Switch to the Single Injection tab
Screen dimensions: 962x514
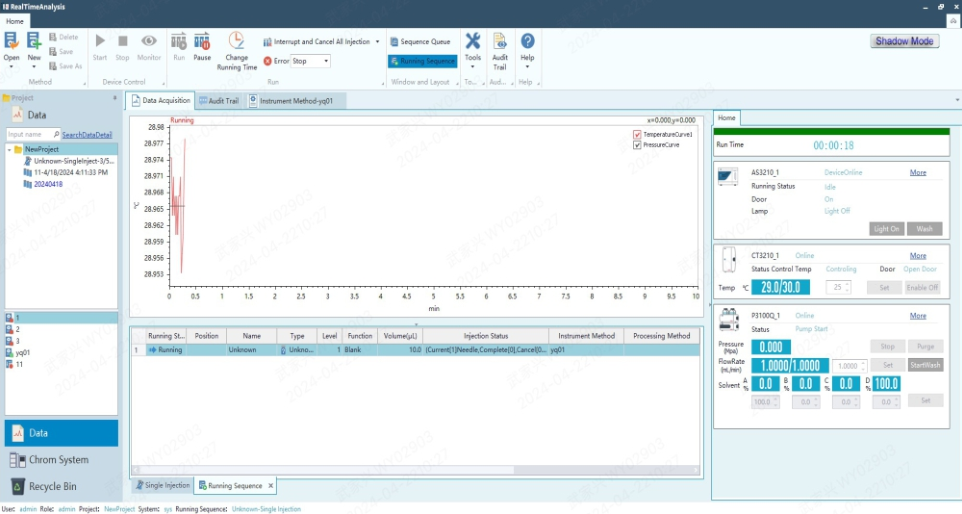pyautogui.click(x=162, y=486)
